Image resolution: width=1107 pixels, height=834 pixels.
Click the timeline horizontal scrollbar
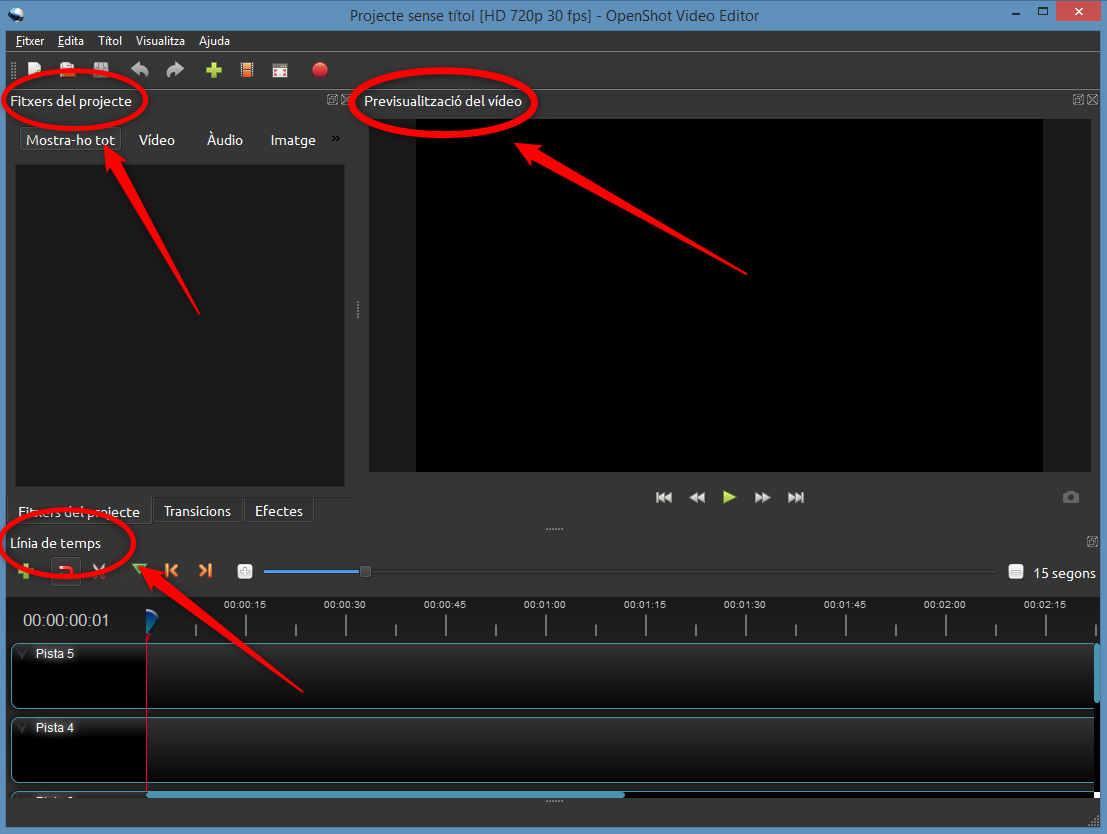[x=385, y=794]
